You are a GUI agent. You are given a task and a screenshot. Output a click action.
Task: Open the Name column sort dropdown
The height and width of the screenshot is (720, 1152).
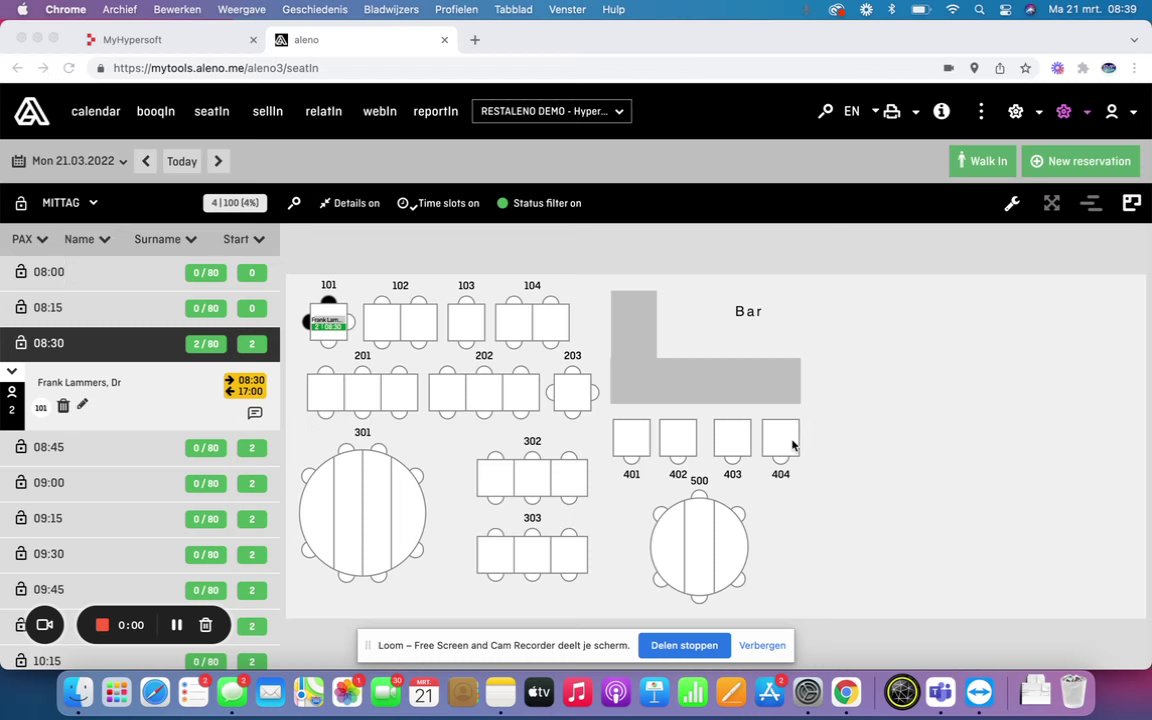[x=87, y=240]
